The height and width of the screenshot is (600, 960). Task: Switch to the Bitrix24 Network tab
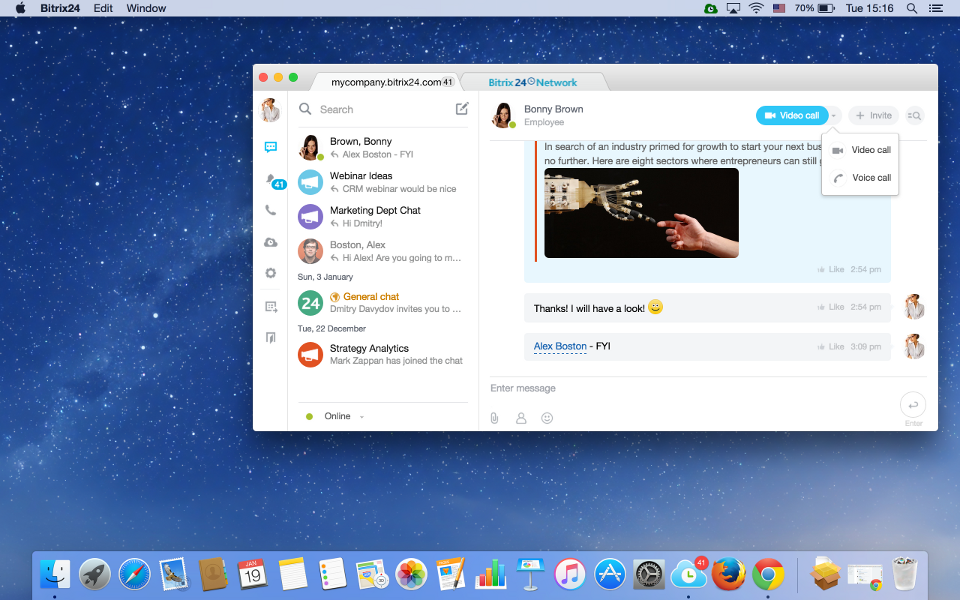coord(533,82)
